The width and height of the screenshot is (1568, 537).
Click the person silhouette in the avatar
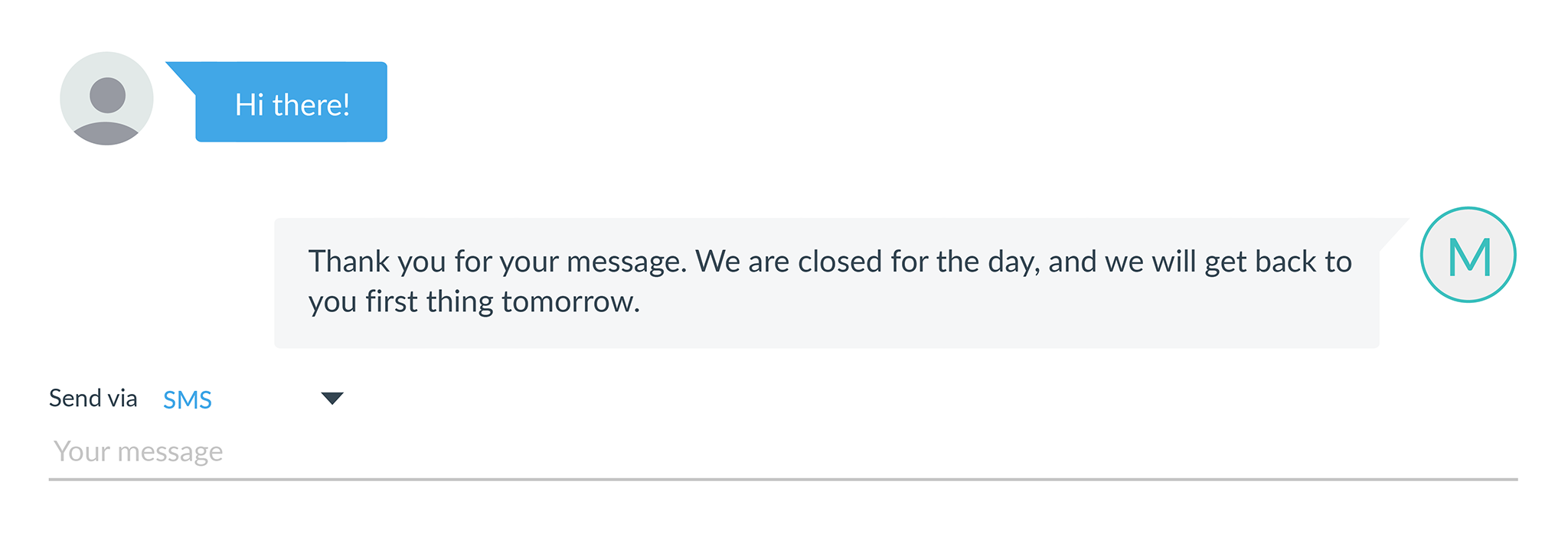(x=107, y=109)
